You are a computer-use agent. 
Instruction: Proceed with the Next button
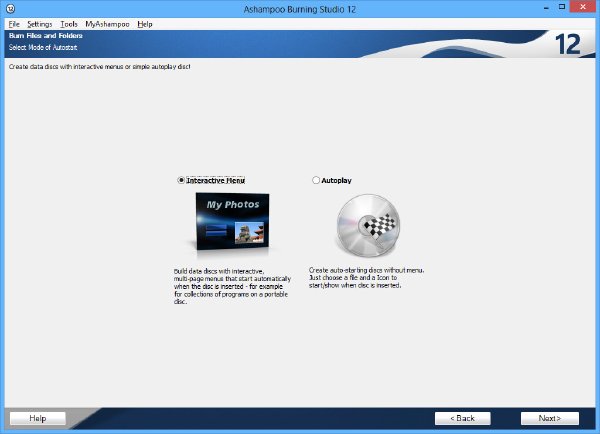(x=549, y=418)
